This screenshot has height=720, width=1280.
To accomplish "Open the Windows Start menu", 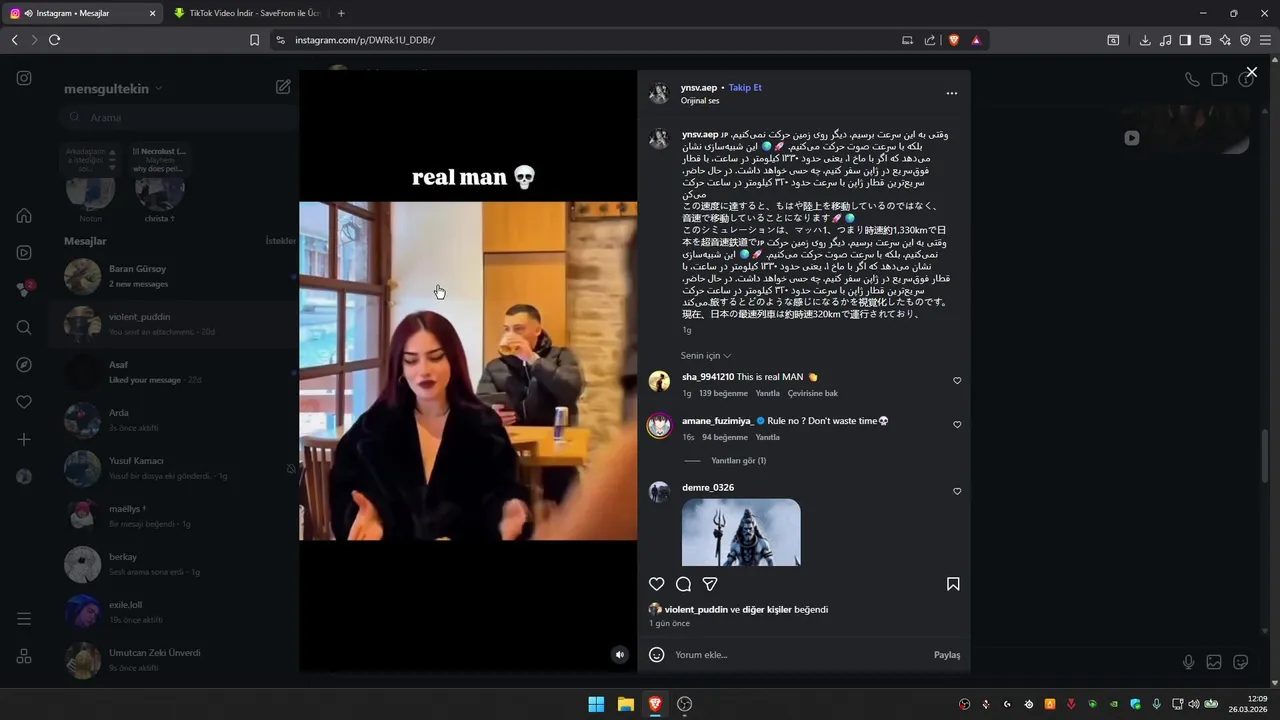I will pos(596,704).
